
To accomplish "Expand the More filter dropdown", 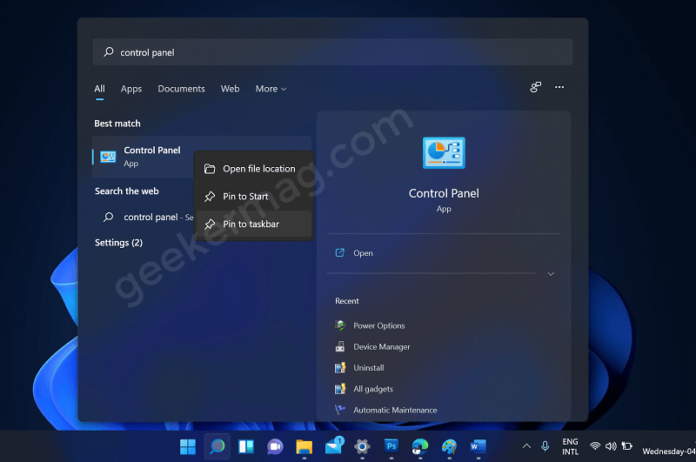I will (271, 89).
